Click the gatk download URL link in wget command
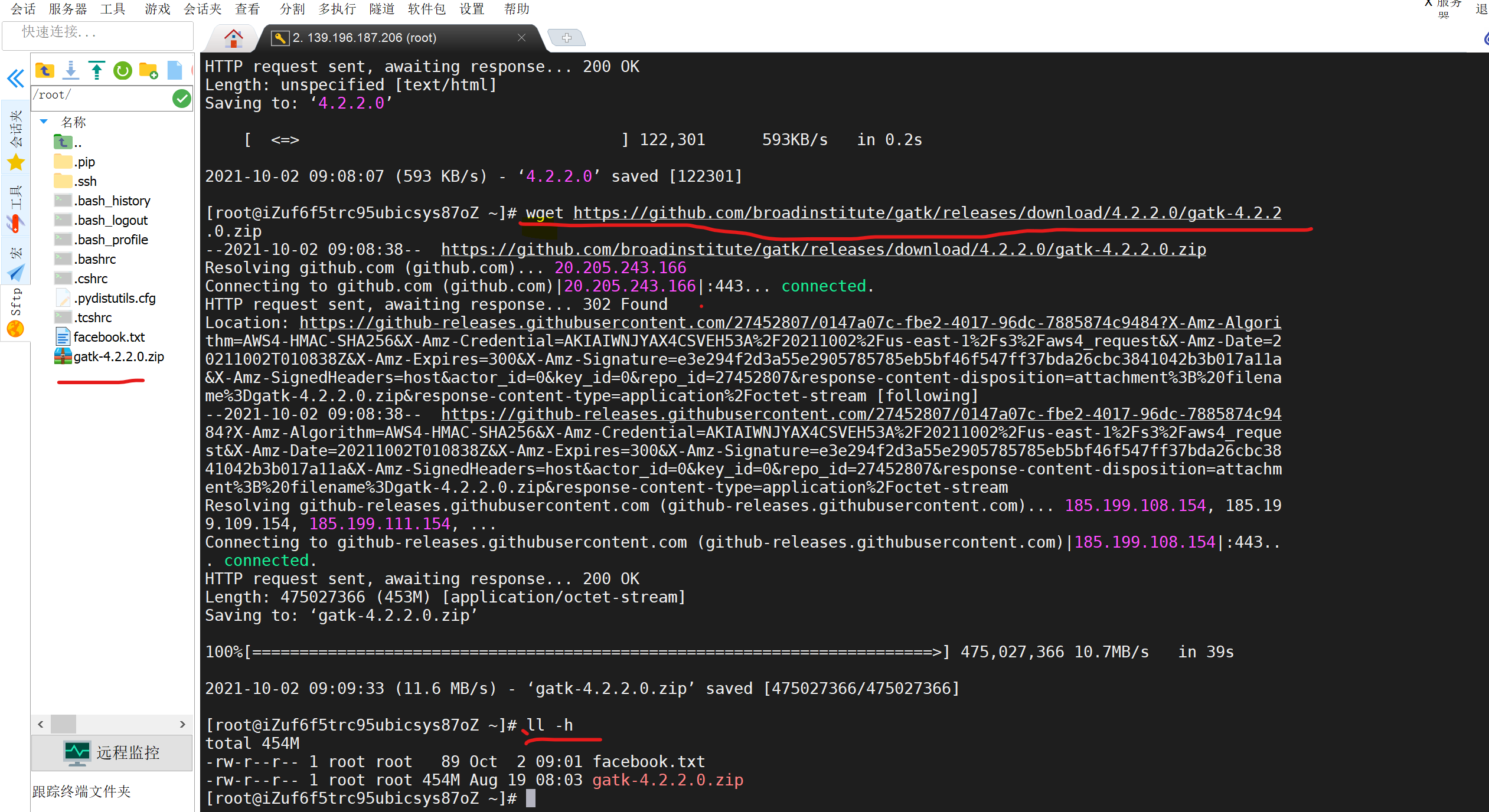 (927, 212)
